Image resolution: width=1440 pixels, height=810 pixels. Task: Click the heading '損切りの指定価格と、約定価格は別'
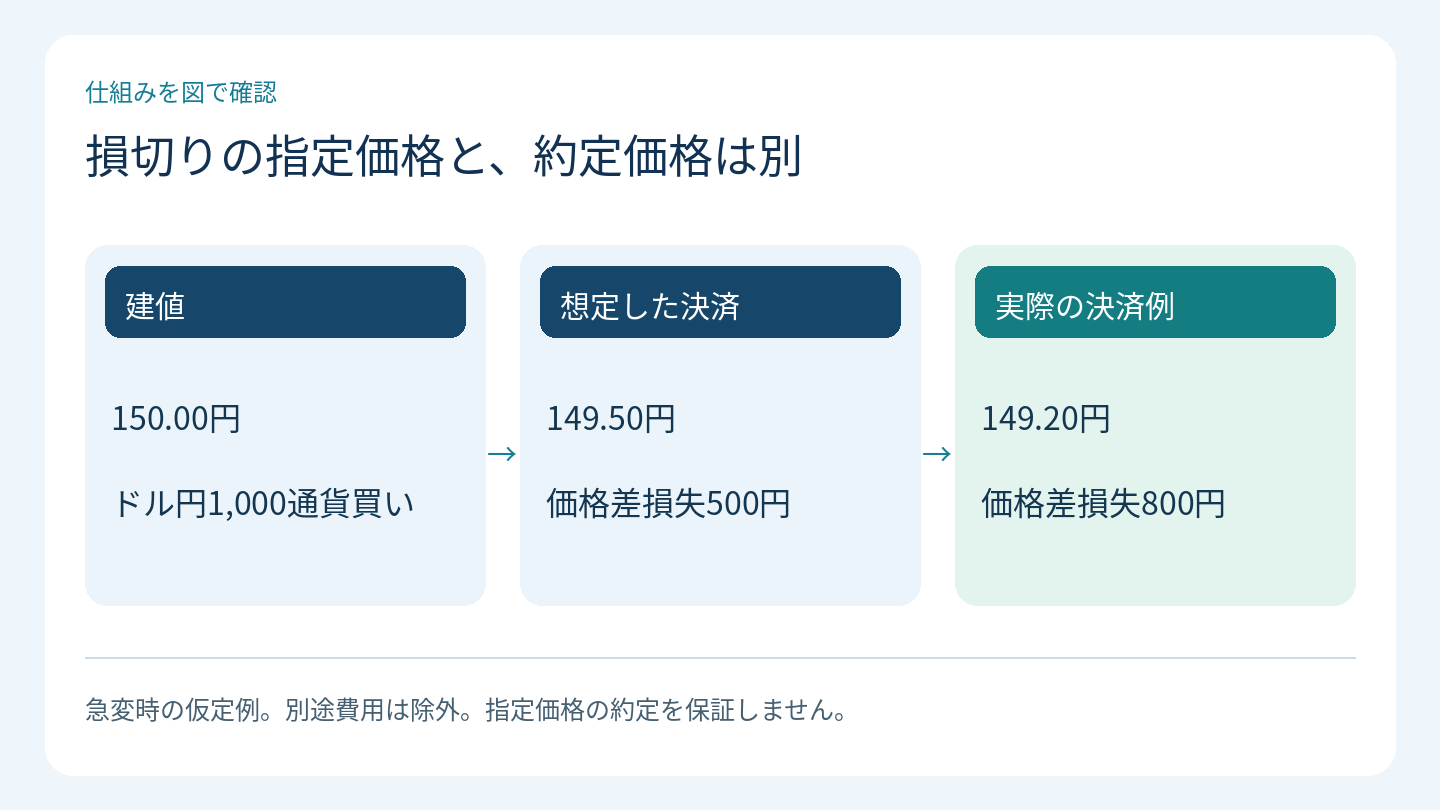click(444, 158)
